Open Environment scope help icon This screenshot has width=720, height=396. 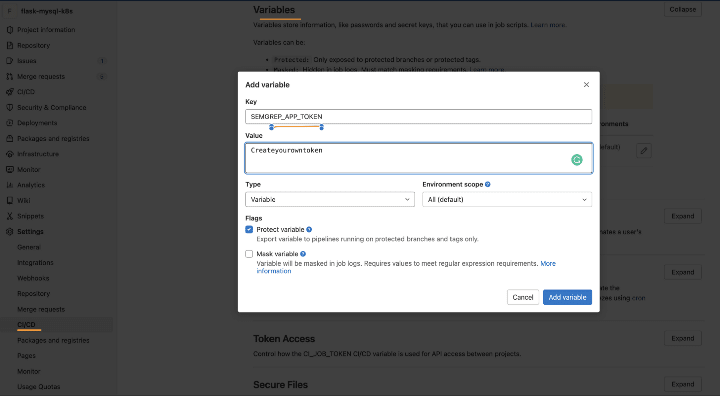488,184
